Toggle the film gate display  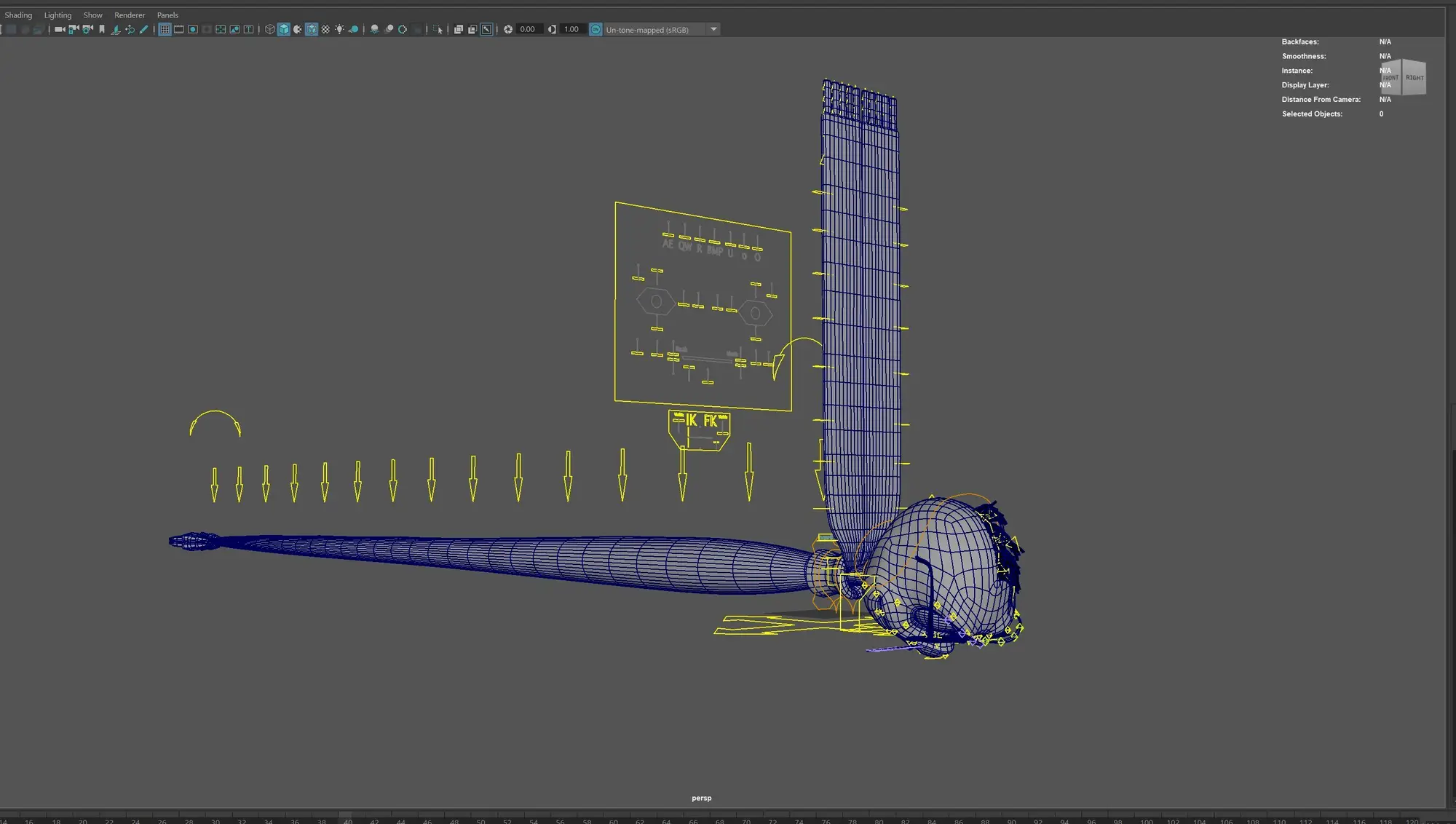pos(178,29)
